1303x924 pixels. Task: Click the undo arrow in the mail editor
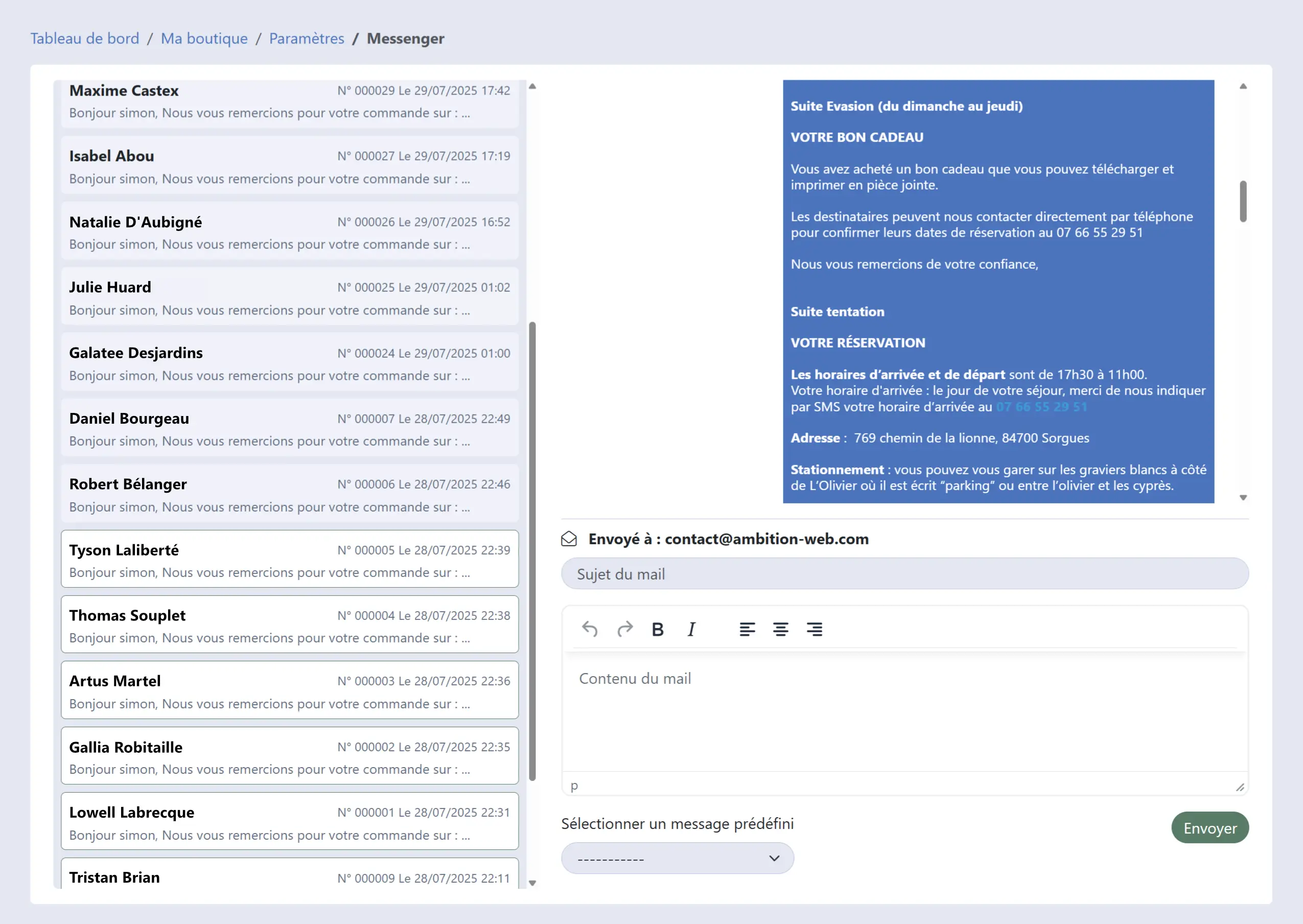590,629
